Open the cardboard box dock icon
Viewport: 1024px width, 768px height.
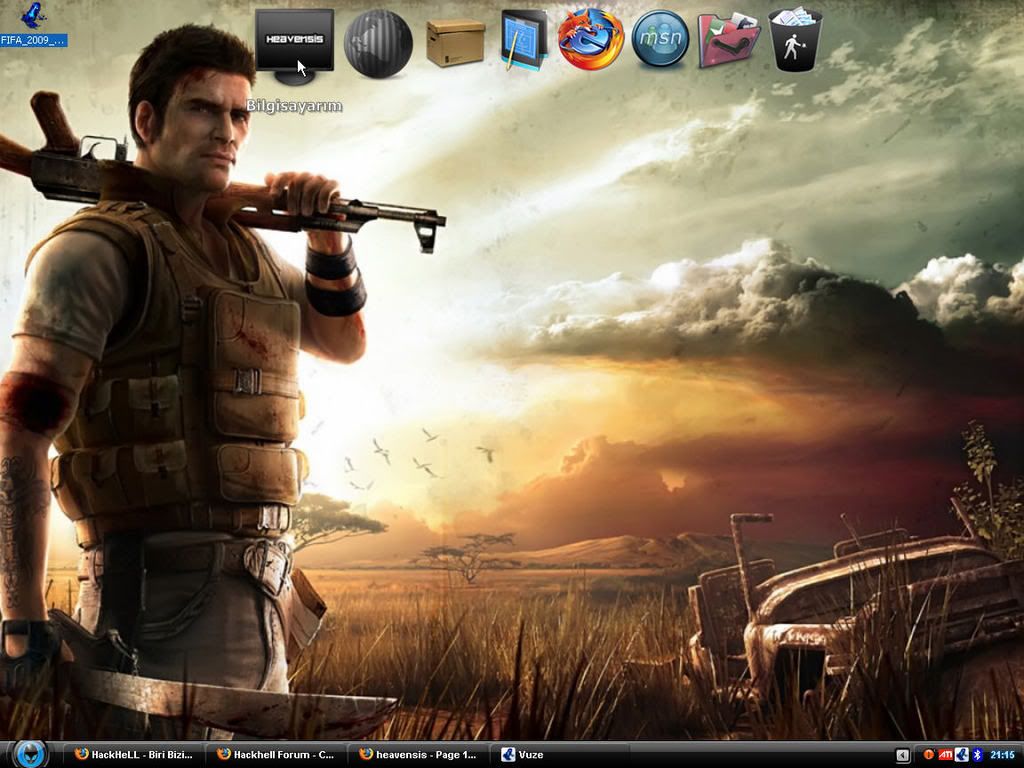click(455, 42)
